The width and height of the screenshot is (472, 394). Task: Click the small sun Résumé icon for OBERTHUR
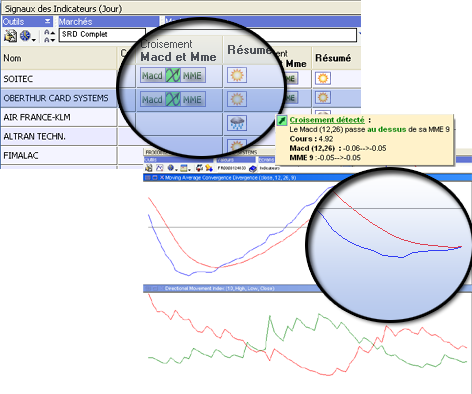tap(323, 98)
